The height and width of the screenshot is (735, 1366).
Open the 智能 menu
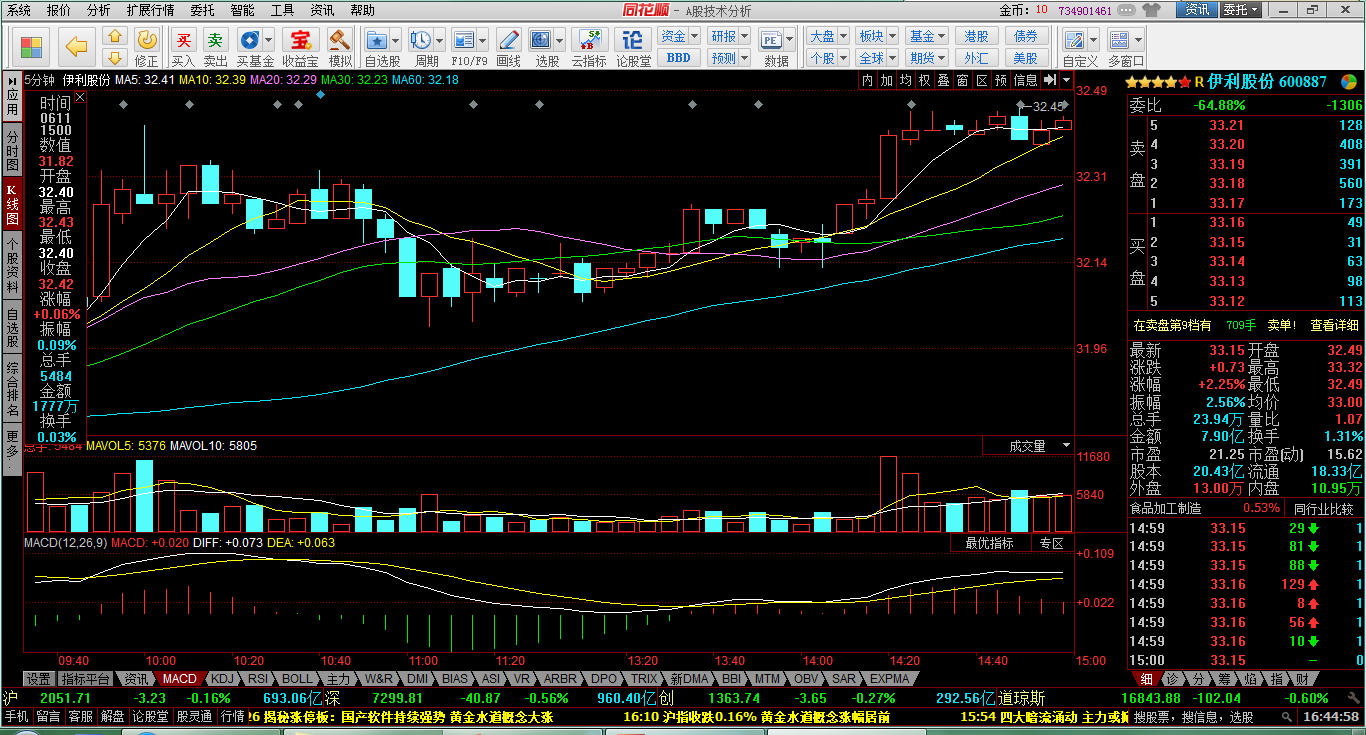pyautogui.click(x=242, y=10)
